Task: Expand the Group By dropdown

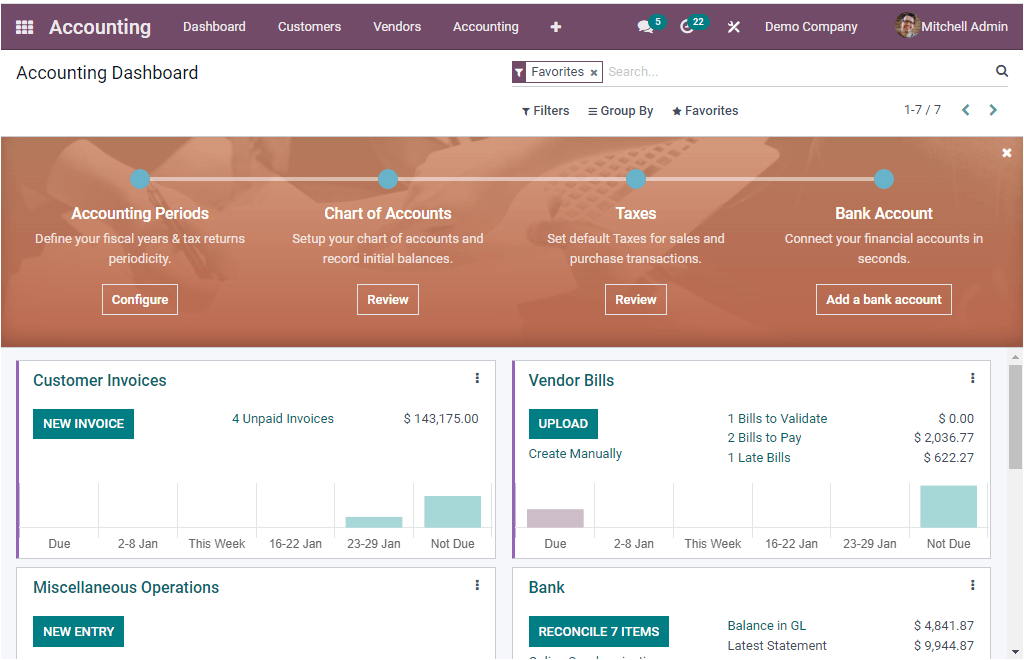Action: [621, 111]
